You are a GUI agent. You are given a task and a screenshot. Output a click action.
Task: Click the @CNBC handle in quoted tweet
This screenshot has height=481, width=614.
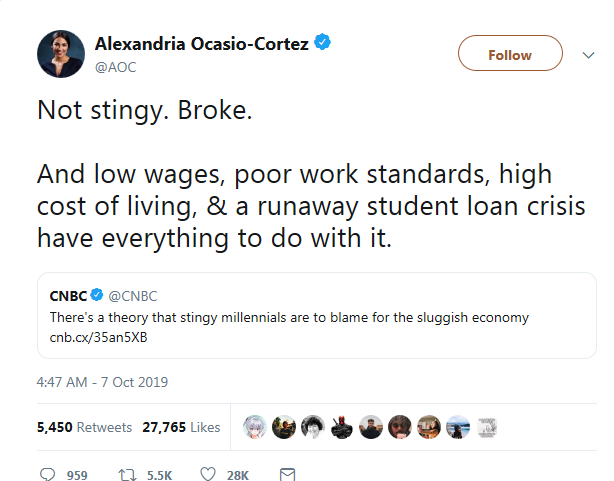(132, 297)
